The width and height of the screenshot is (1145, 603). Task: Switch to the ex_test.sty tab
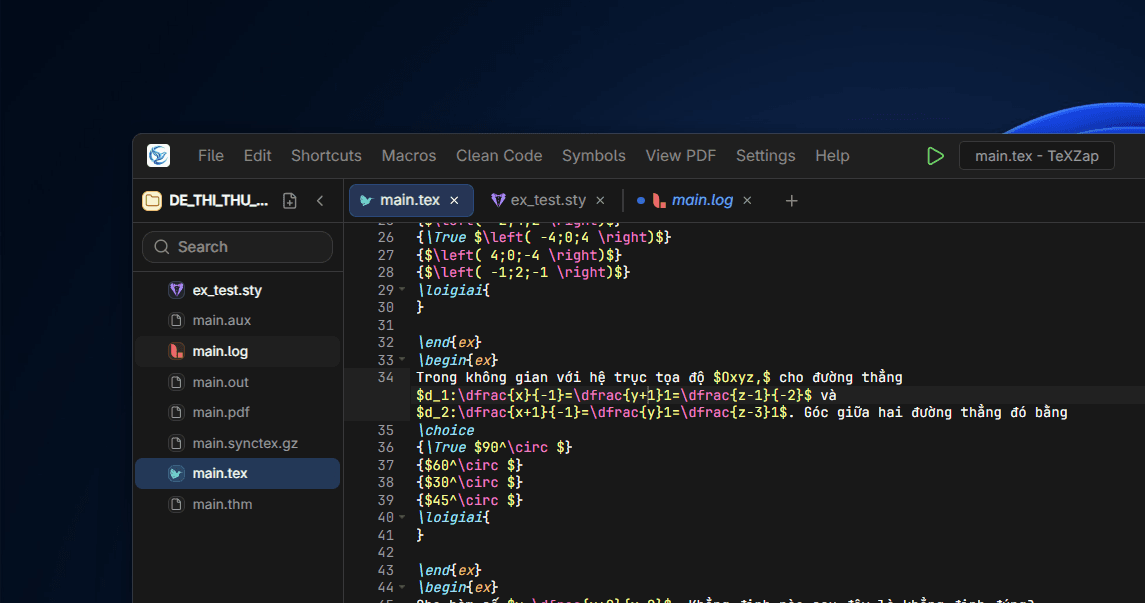[548, 200]
